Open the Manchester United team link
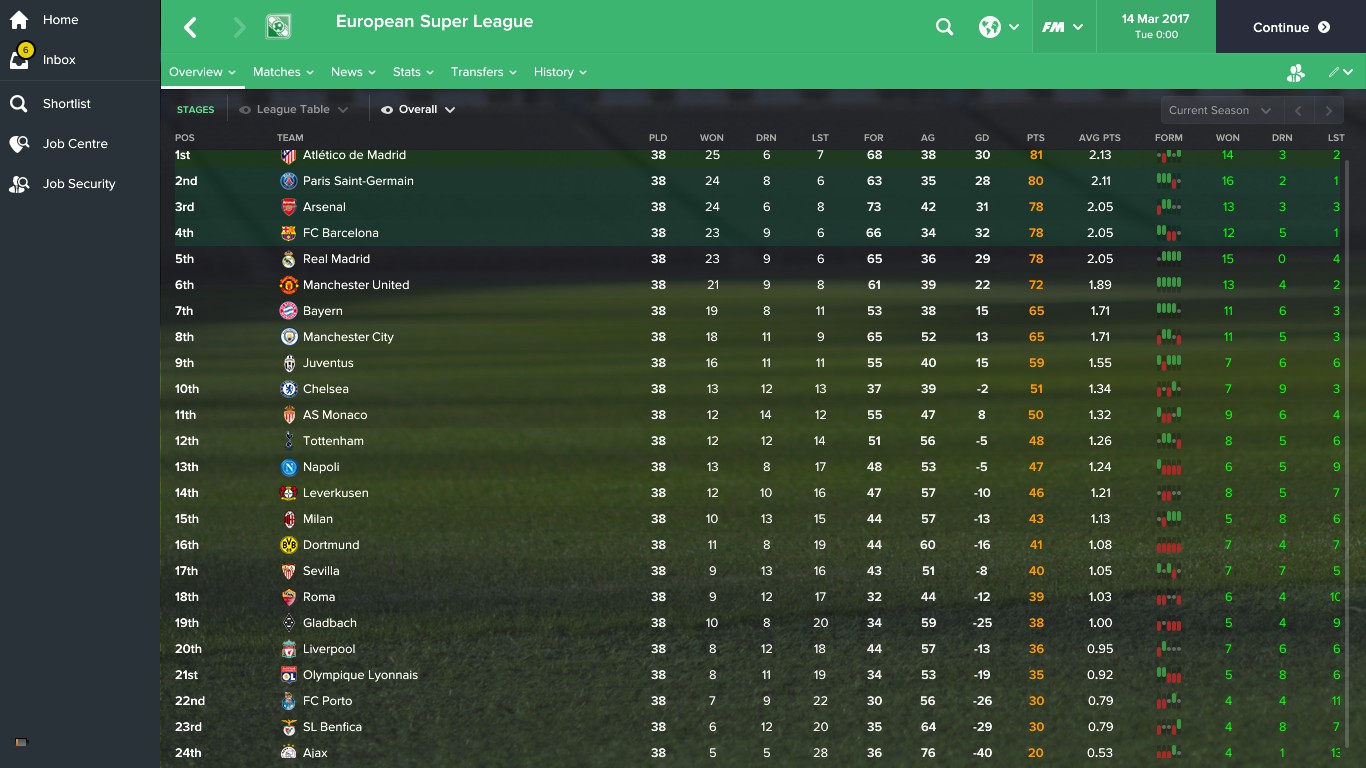The height and width of the screenshot is (768, 1366). [x=356, y=285]
